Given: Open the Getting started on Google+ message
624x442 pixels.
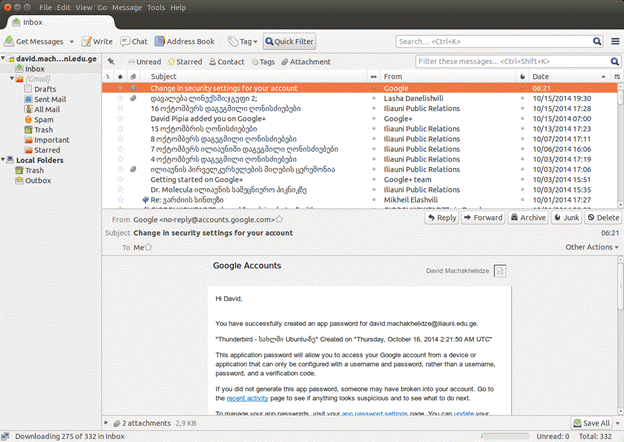Looking at the screenshot, I should (x=359, y=179).
